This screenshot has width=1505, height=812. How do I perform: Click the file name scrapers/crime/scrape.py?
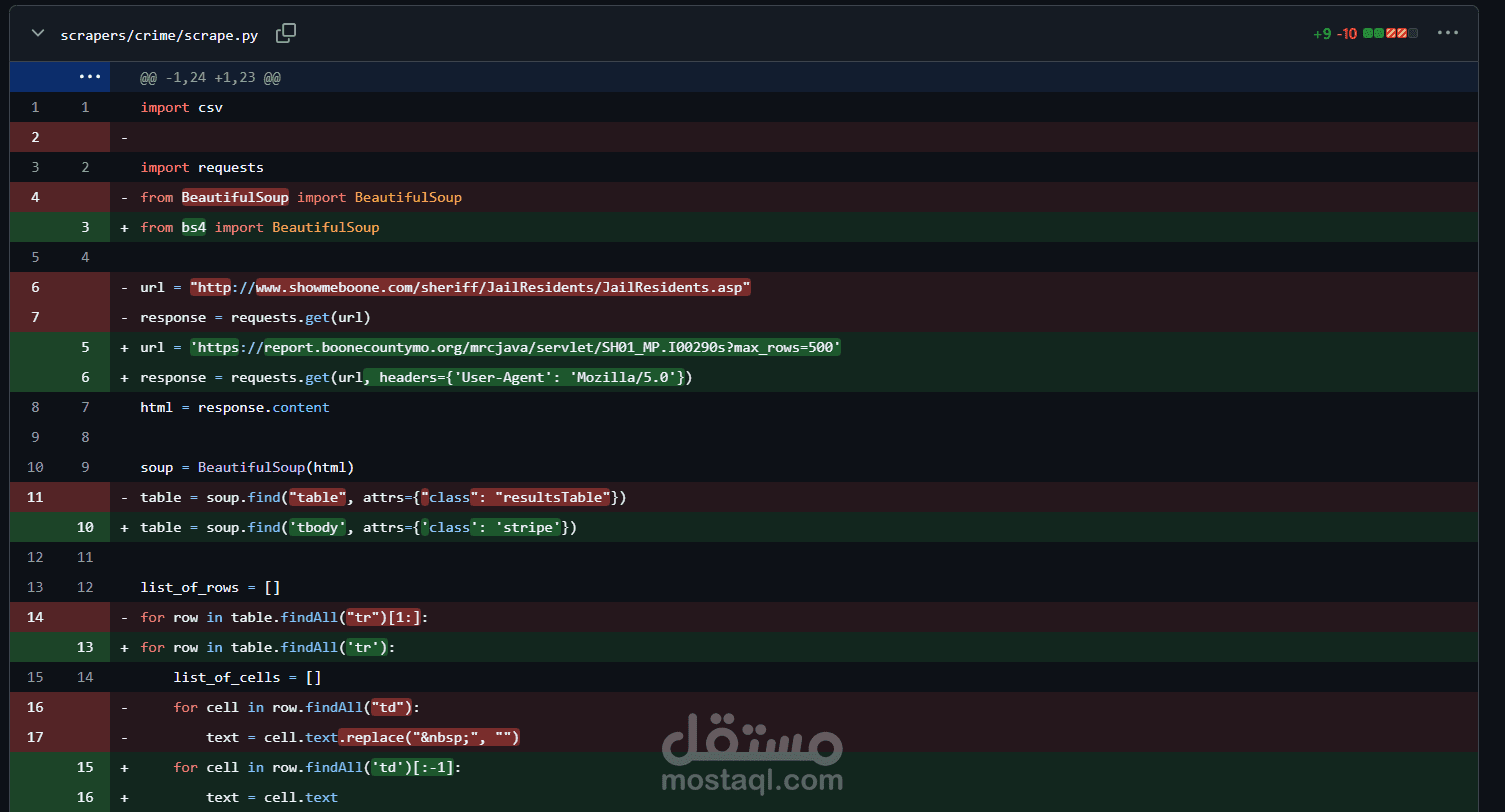point(159,35)
